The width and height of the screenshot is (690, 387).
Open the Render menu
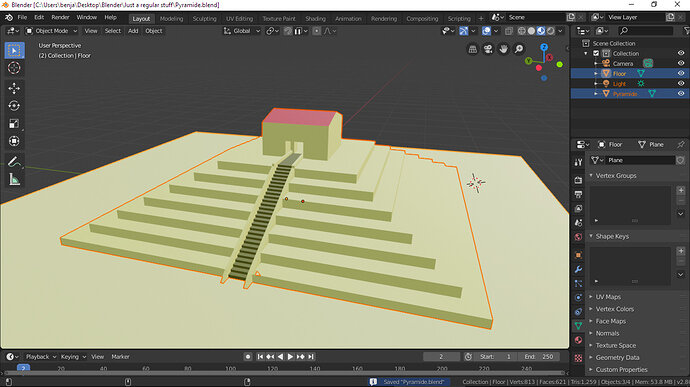coord(60,17)
